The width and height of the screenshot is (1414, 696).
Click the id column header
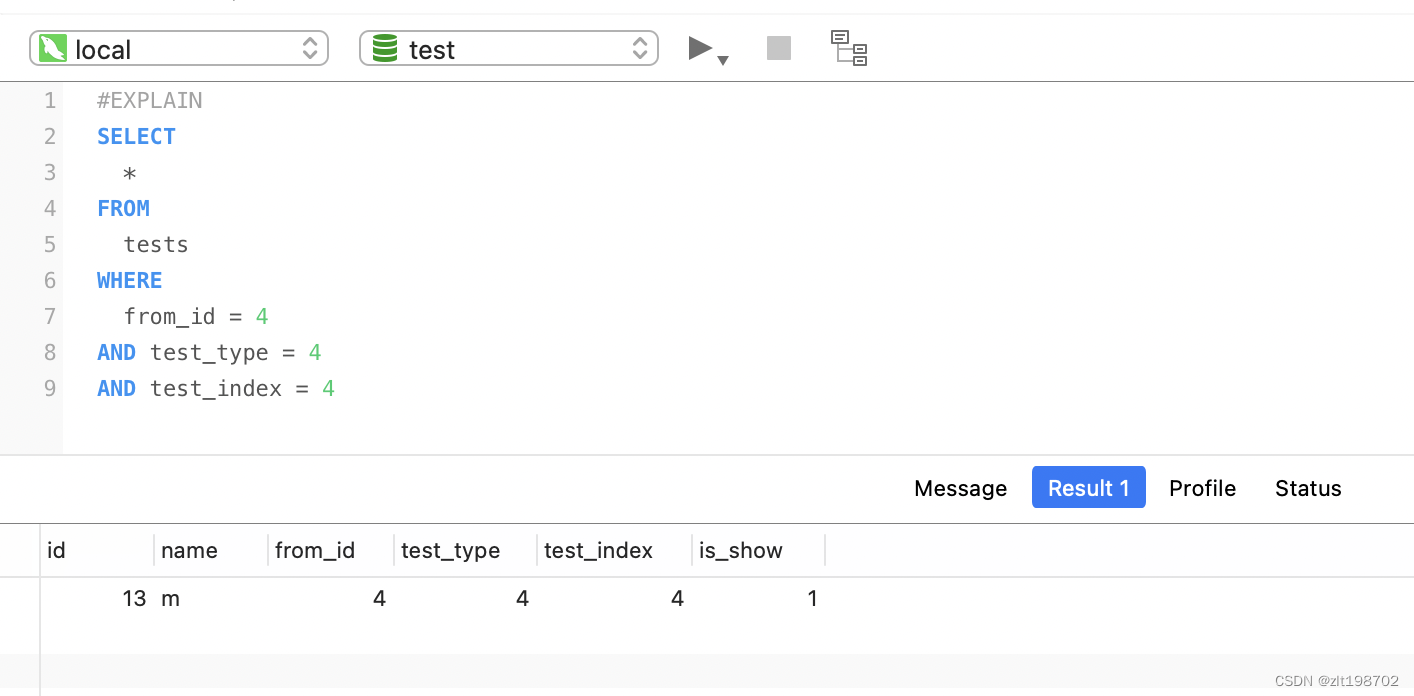pos(57,550)
